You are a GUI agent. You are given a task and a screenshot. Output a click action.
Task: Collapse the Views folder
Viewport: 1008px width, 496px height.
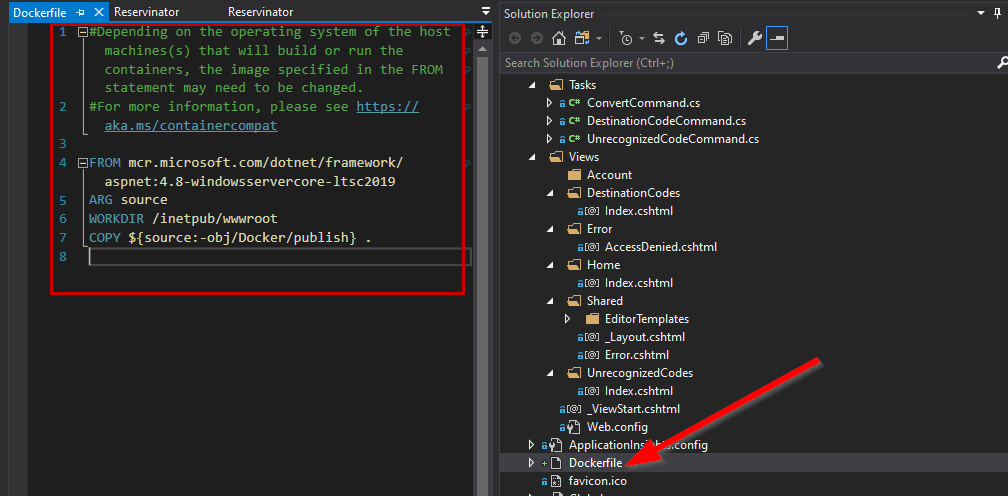532,157
